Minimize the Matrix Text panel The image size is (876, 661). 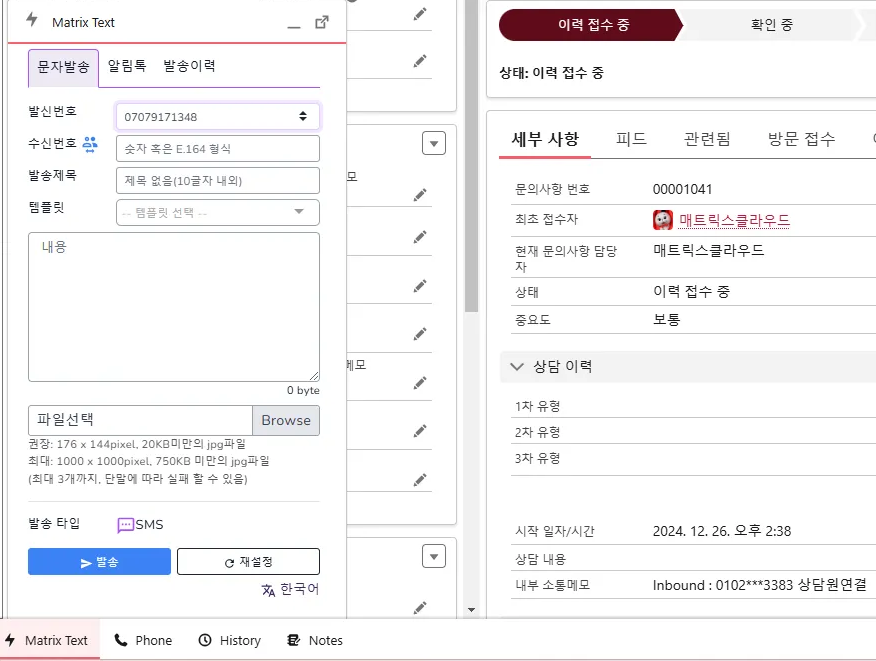[293, 24]
